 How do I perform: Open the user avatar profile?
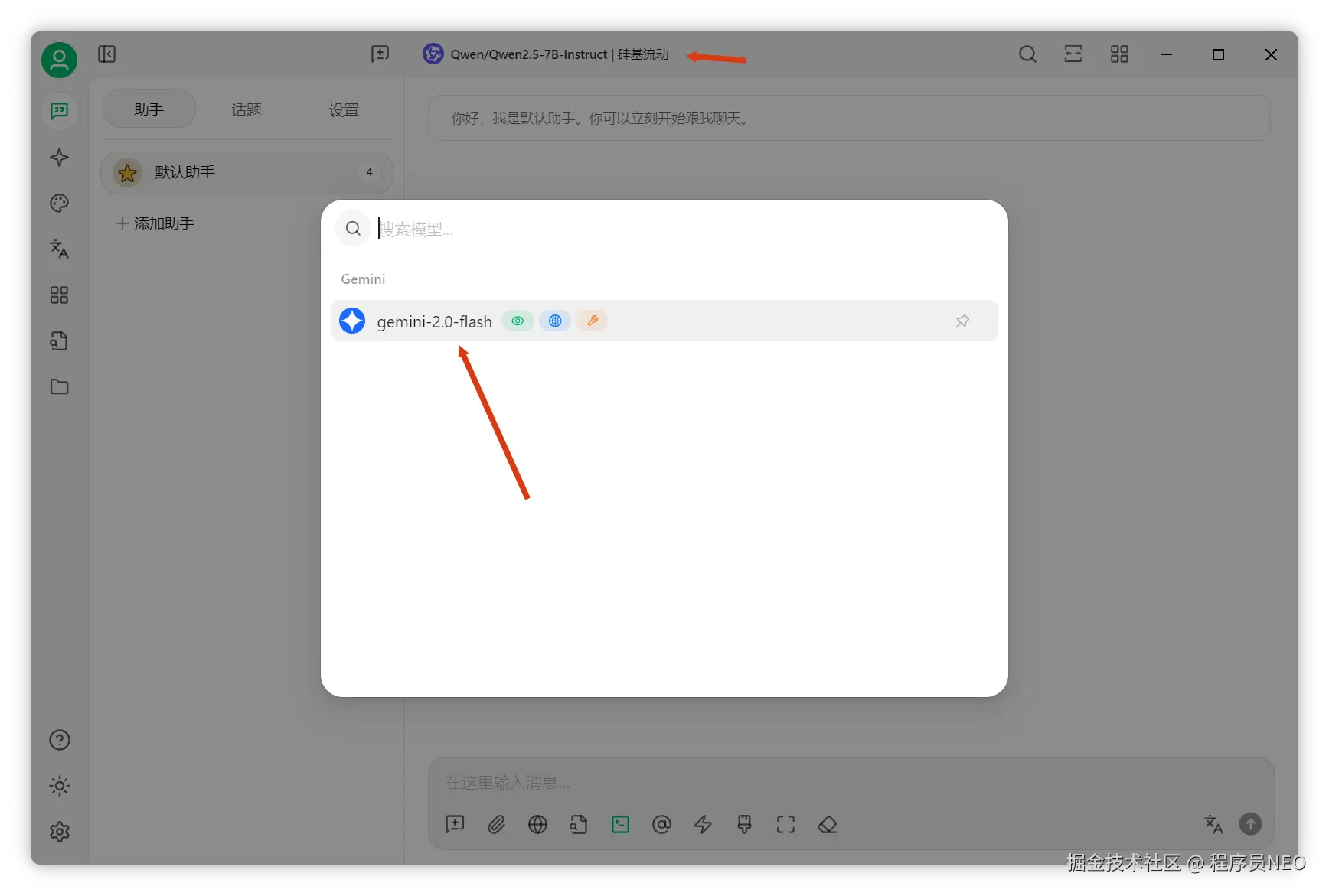click(59, 60)
